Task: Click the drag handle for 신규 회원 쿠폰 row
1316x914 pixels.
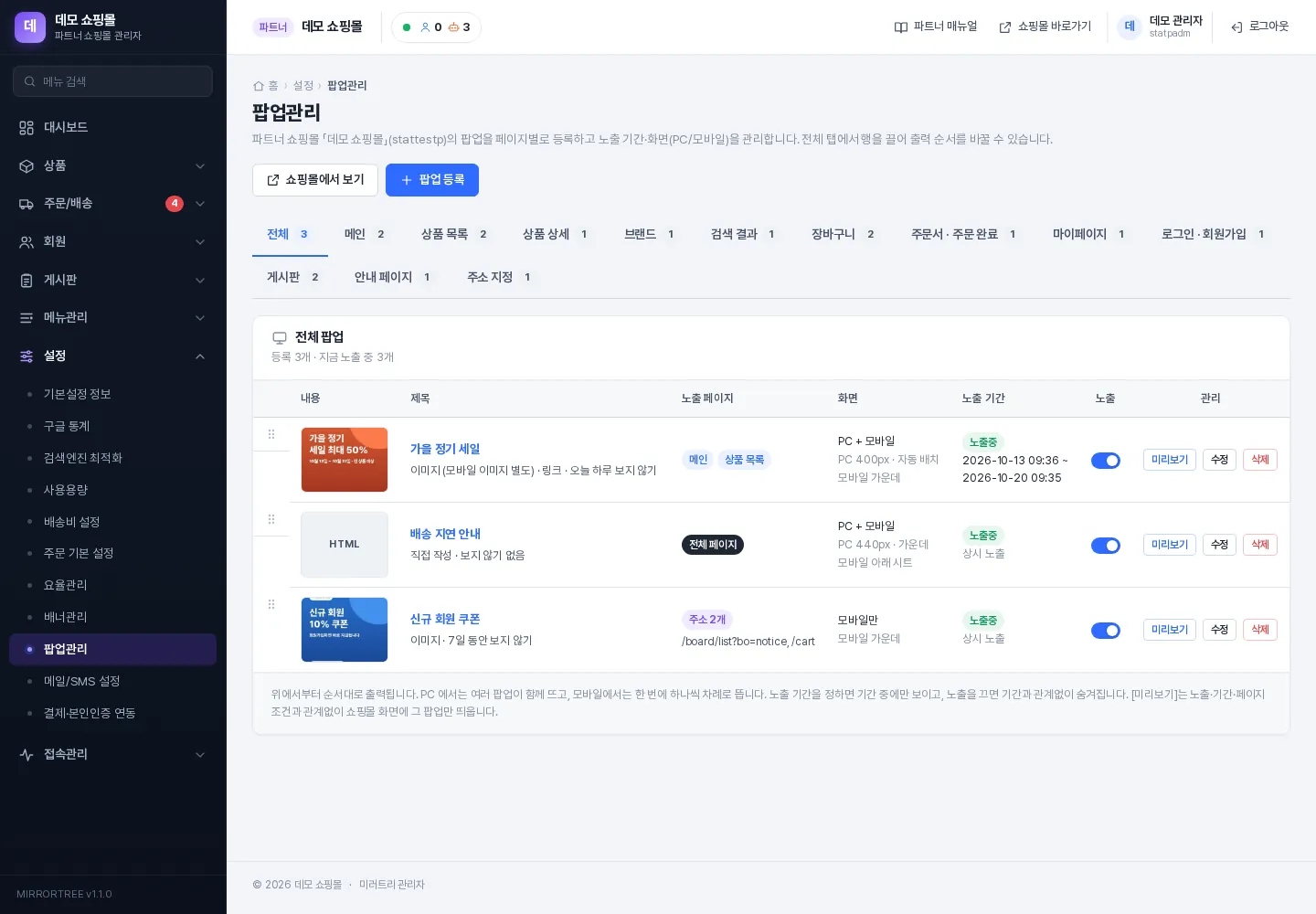Action: pyautogui.click(x=271, y=604)
